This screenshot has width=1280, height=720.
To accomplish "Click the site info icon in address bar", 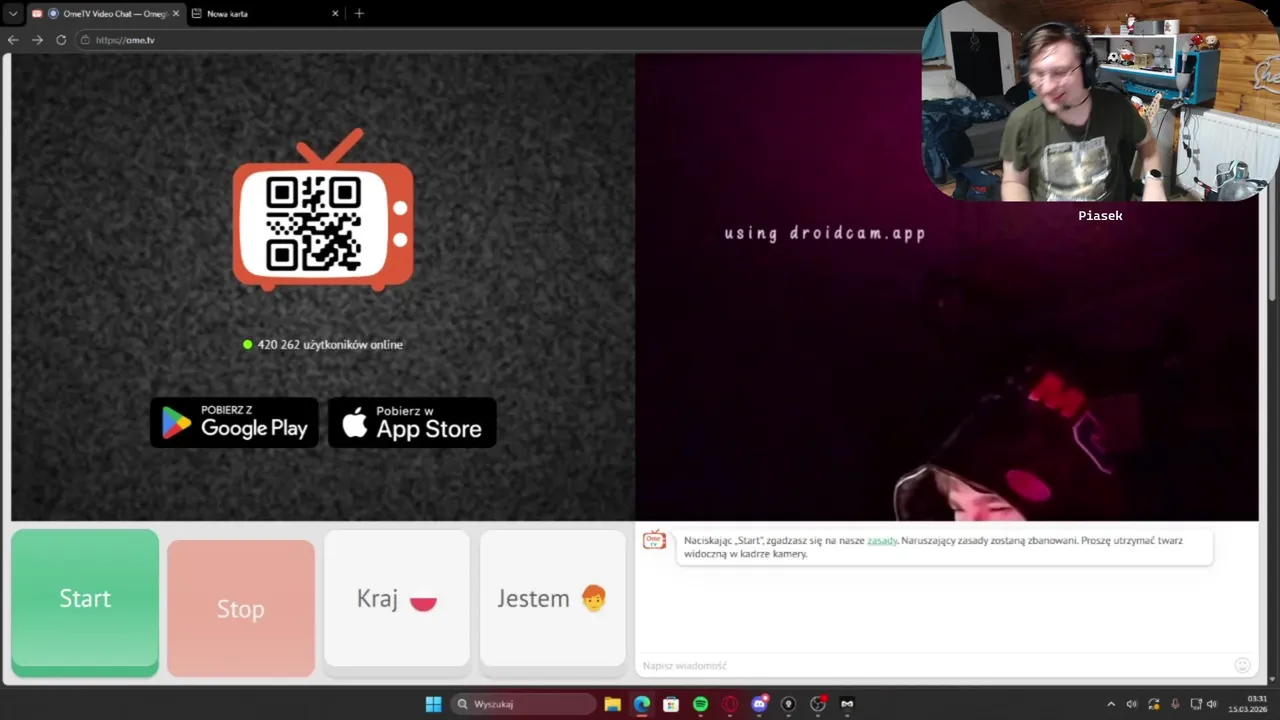I will click(86, 40).
